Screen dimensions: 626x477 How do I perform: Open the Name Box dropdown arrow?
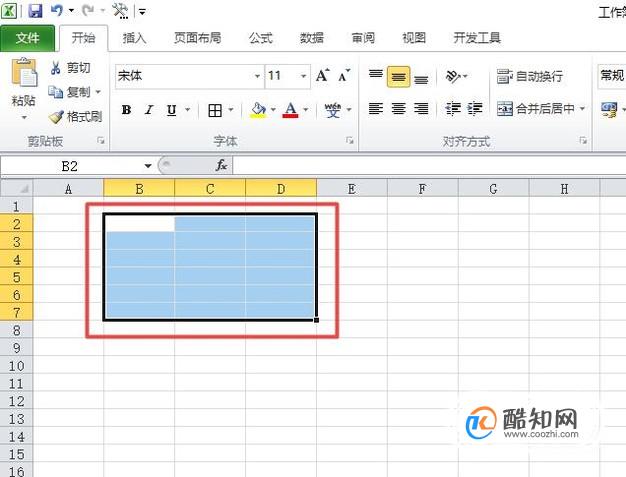click(x=148, y=166)
